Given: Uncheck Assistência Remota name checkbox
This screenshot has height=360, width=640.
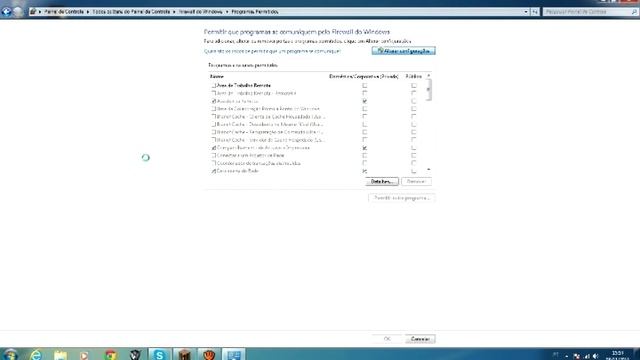Looking at the screenshot, I should pyautogui.click(x=213, y=101).
